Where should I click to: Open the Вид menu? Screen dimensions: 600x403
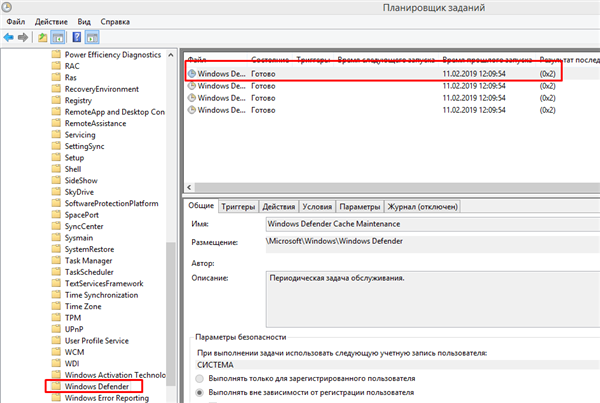pos(84,22)
